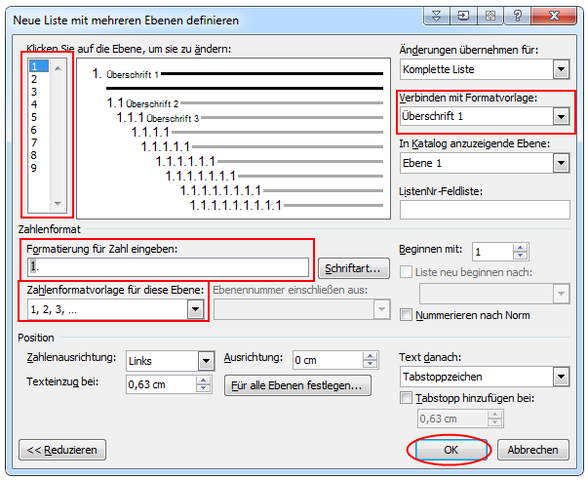Viewport: 588px width, 480px height.
Task: Open 'Verbinden mit Formatvorlage' dropdown
Action: (561, 117)
